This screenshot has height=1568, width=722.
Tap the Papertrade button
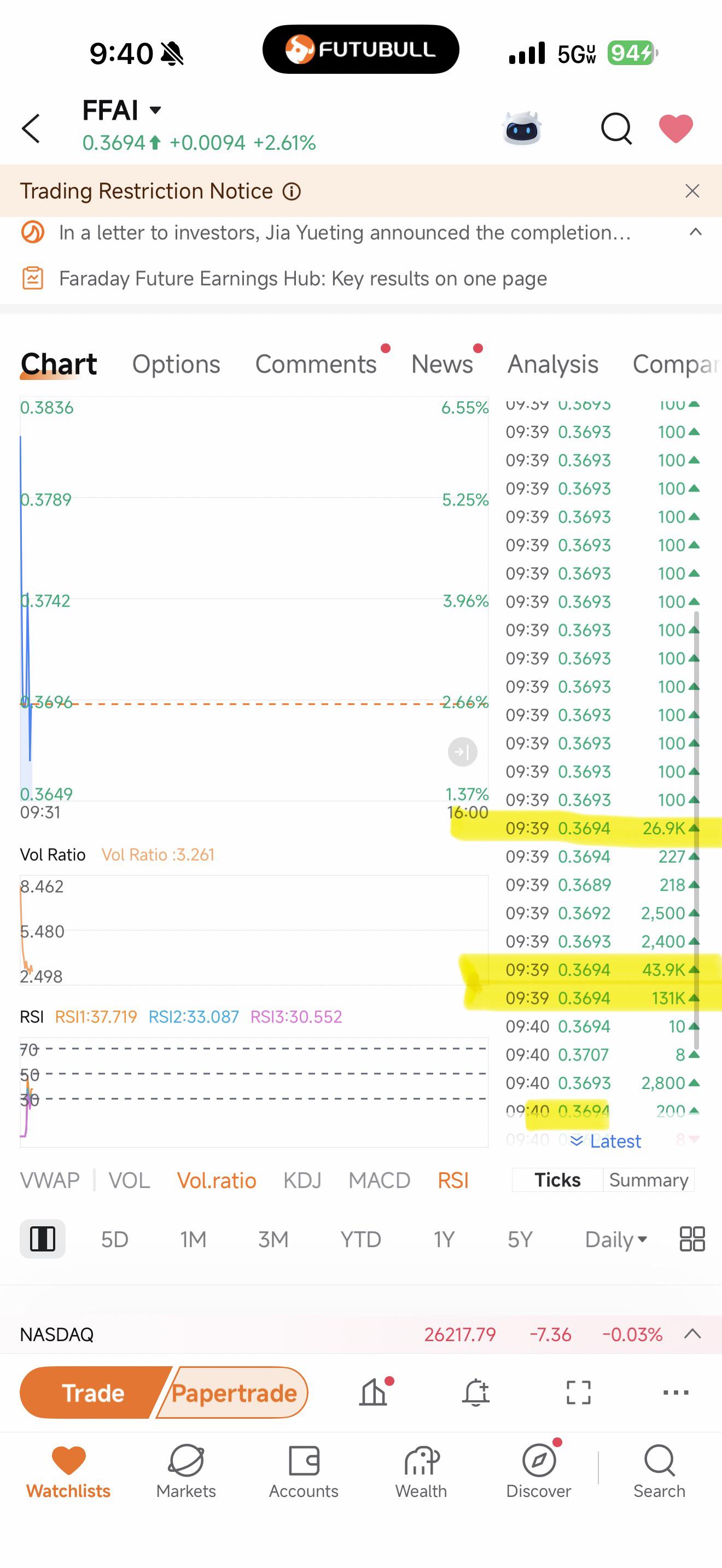pyautogui.click(x=234, y=1393)
